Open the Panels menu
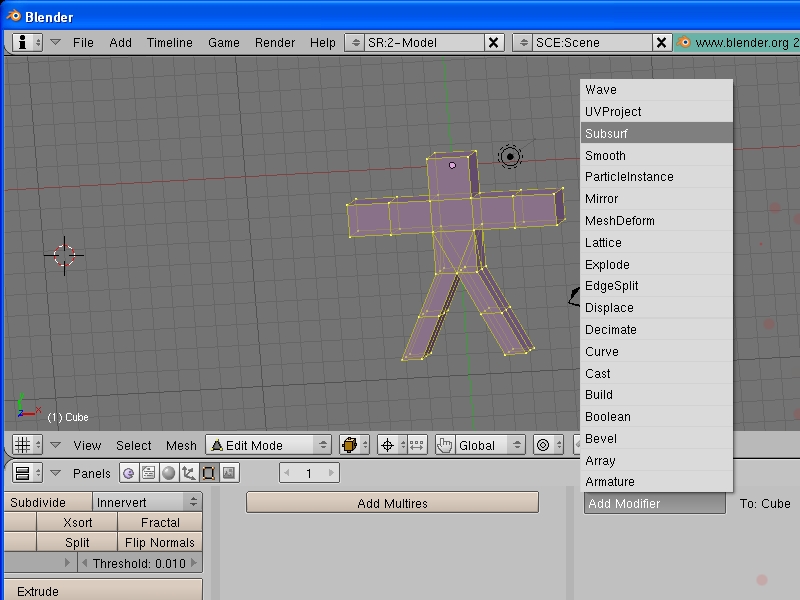This screenshot has width=800, height=600. point(92,473)
